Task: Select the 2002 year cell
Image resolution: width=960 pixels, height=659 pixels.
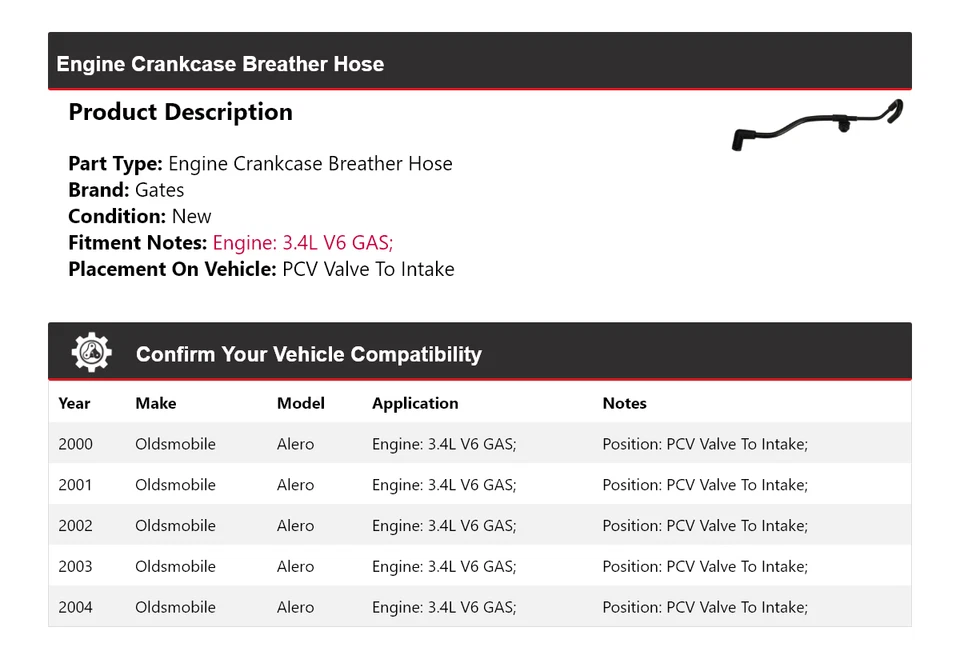Action: coord(75,526)
